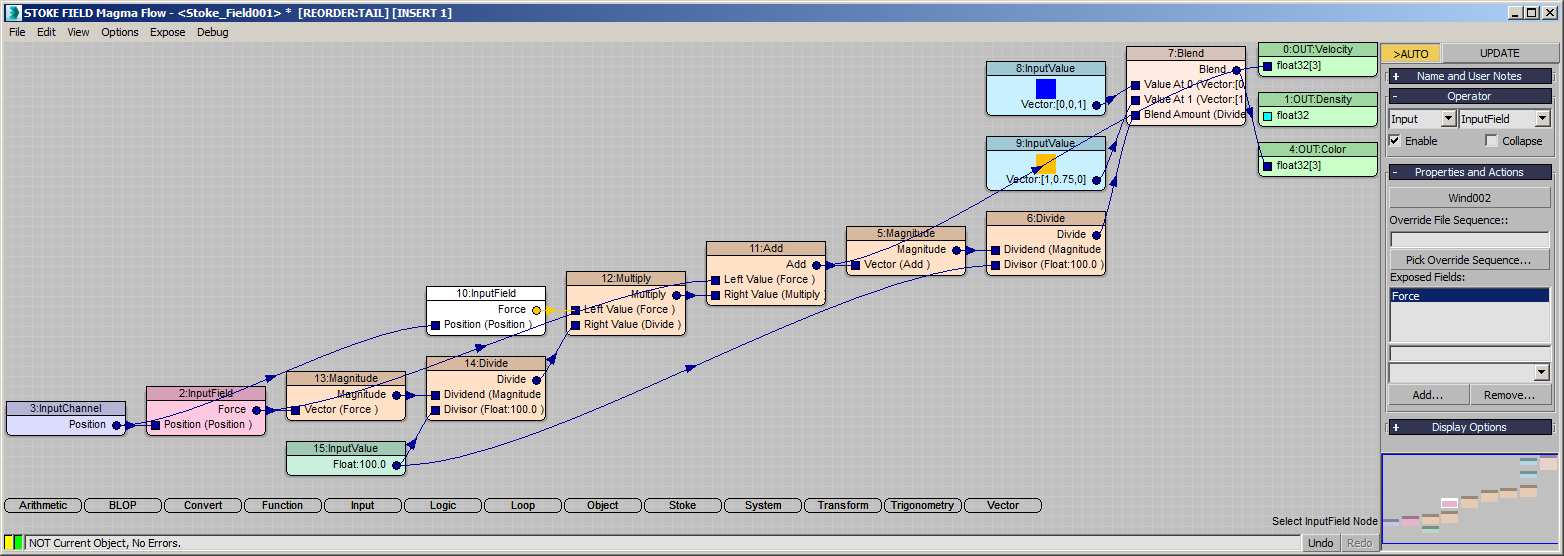This screenshot has height=556, width=1564.
Task: Open the InputField operator type dropdown
Action: [x=1542, y=119]
